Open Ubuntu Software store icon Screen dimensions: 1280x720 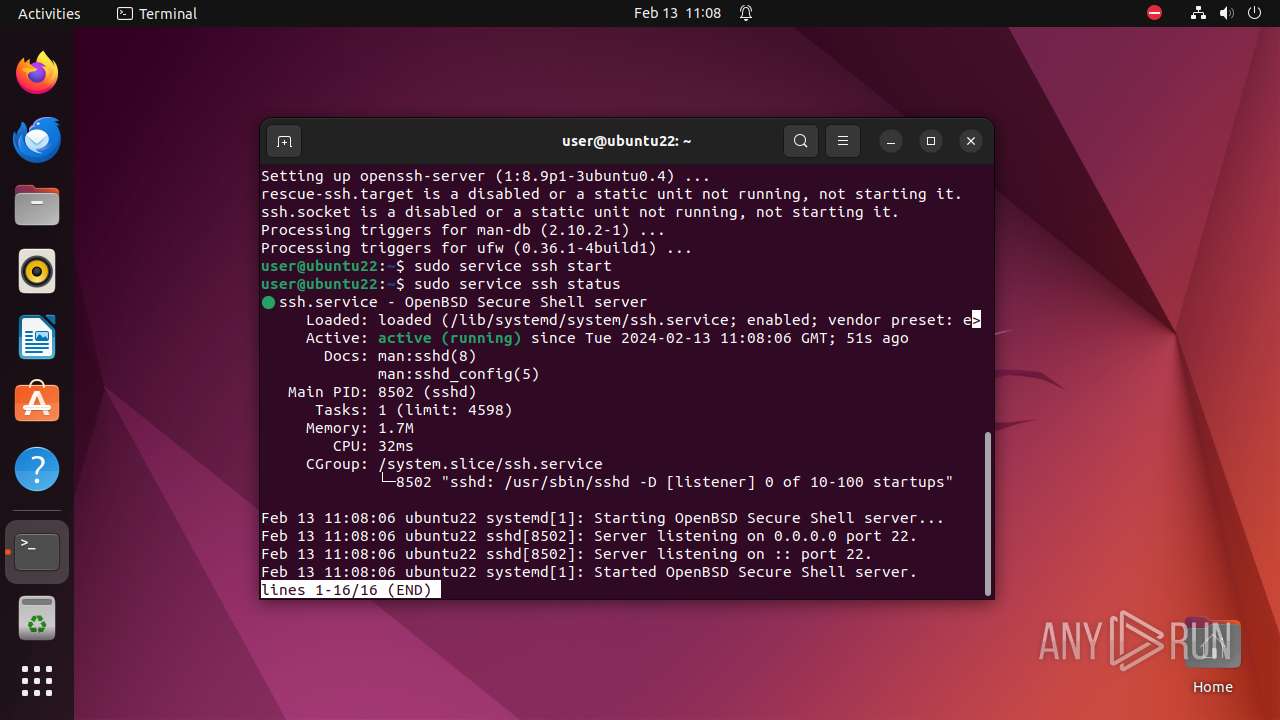click(x=37, y=403)
